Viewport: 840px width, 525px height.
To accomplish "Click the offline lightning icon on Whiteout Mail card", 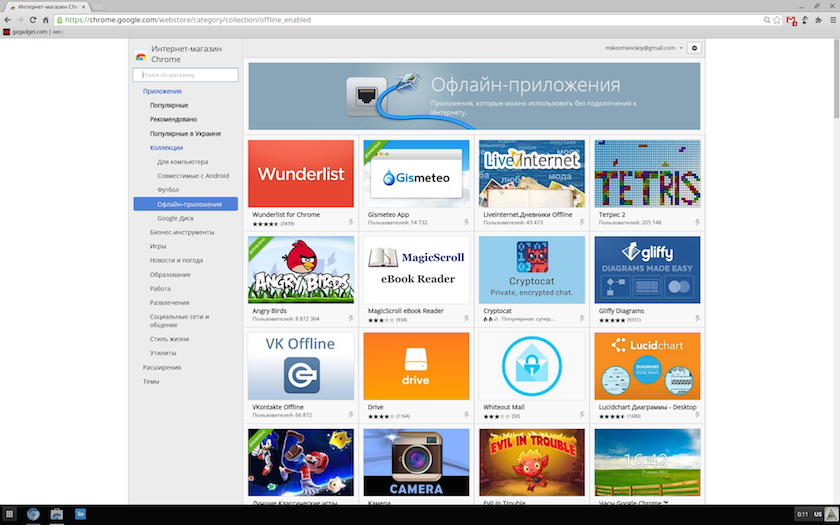I will coord(582,415).
